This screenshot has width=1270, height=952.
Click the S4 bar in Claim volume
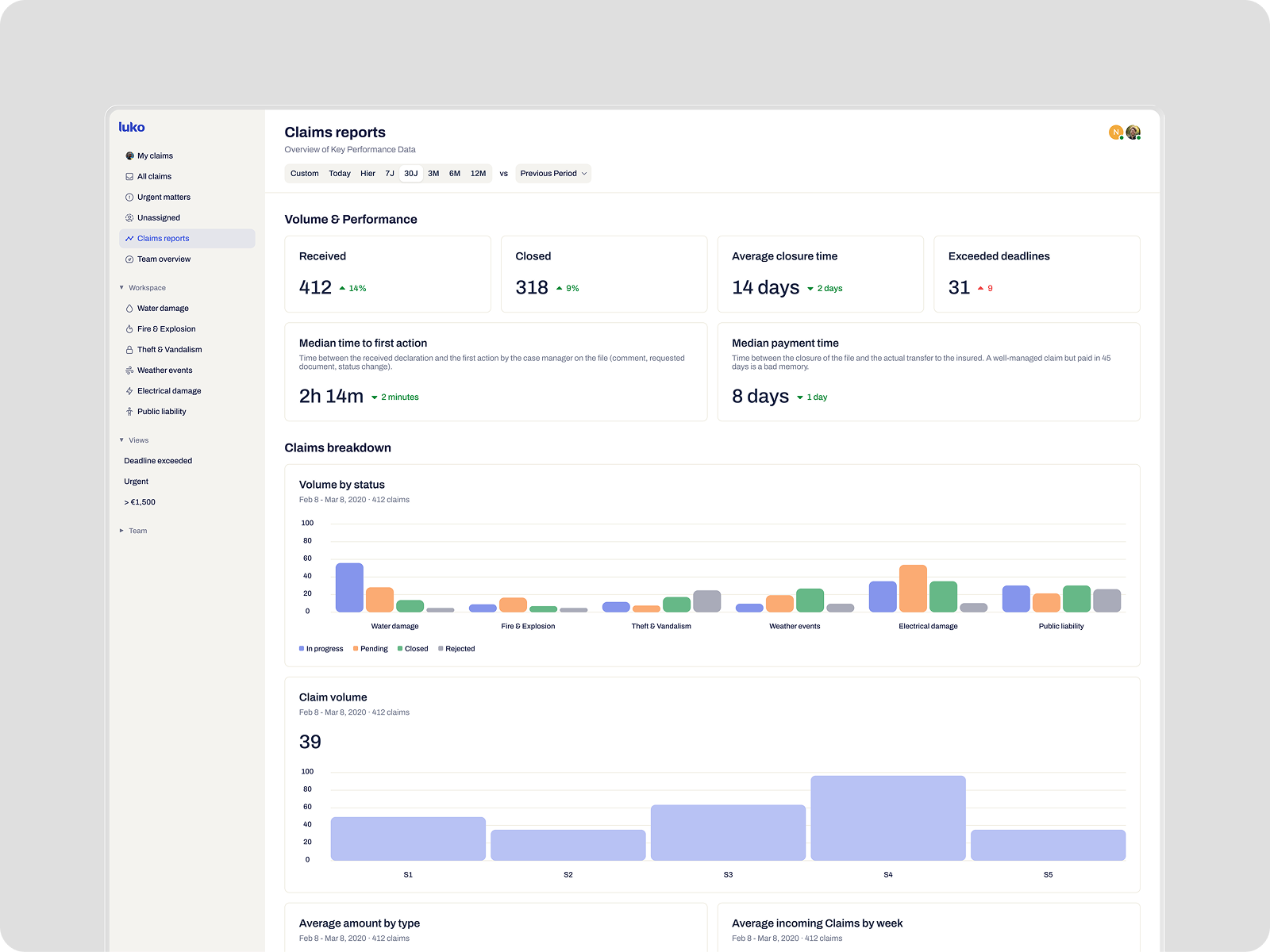[x=887, y=818]
